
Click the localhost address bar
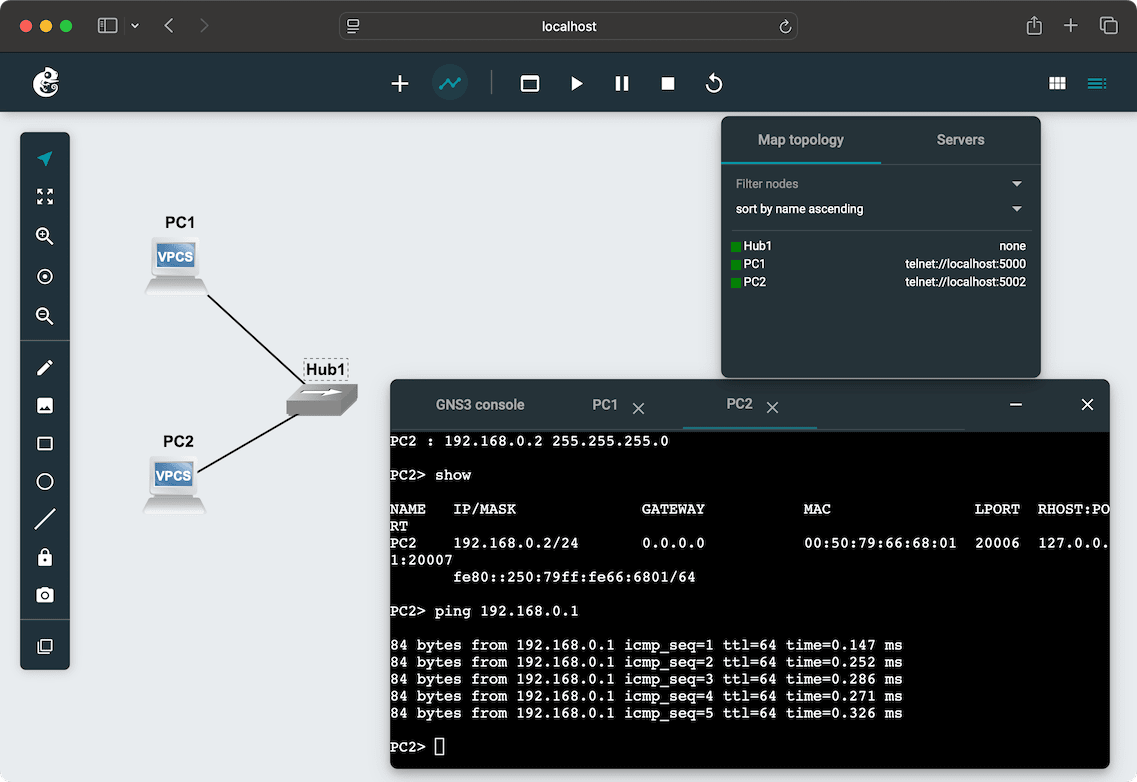point(568,26)
